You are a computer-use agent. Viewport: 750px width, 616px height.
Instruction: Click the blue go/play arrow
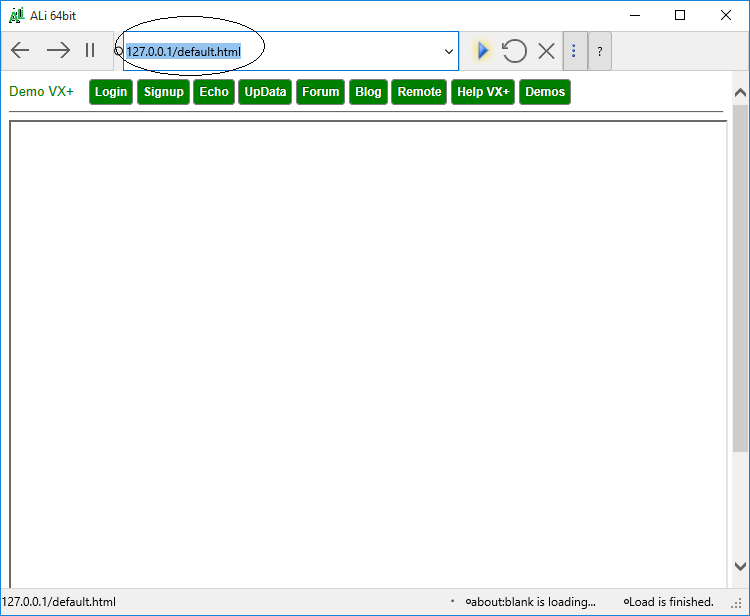[483, 50]
